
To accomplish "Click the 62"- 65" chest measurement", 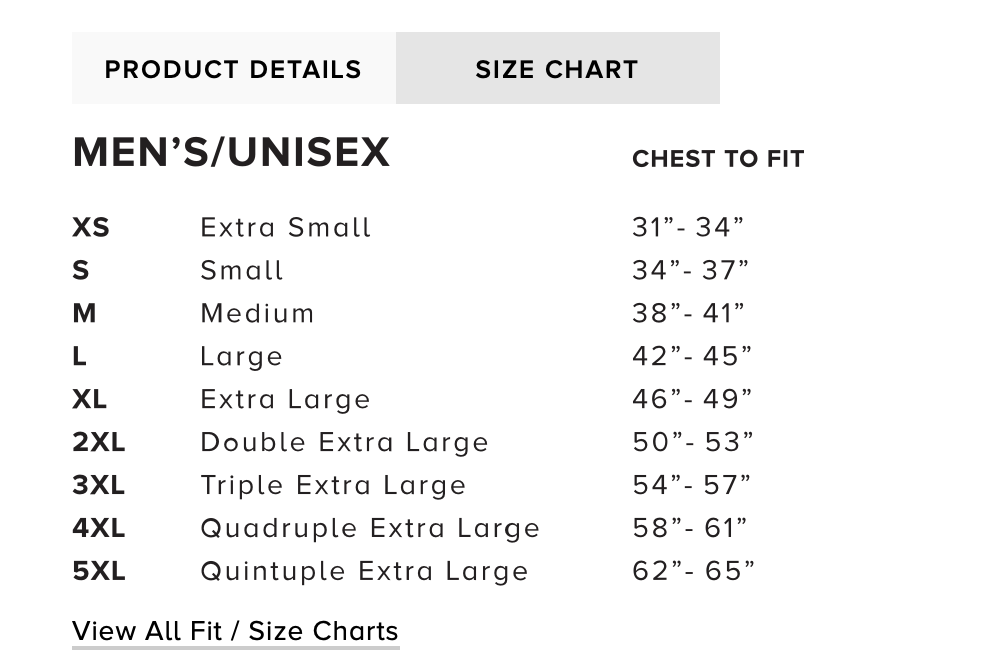I will click(694, 572).
